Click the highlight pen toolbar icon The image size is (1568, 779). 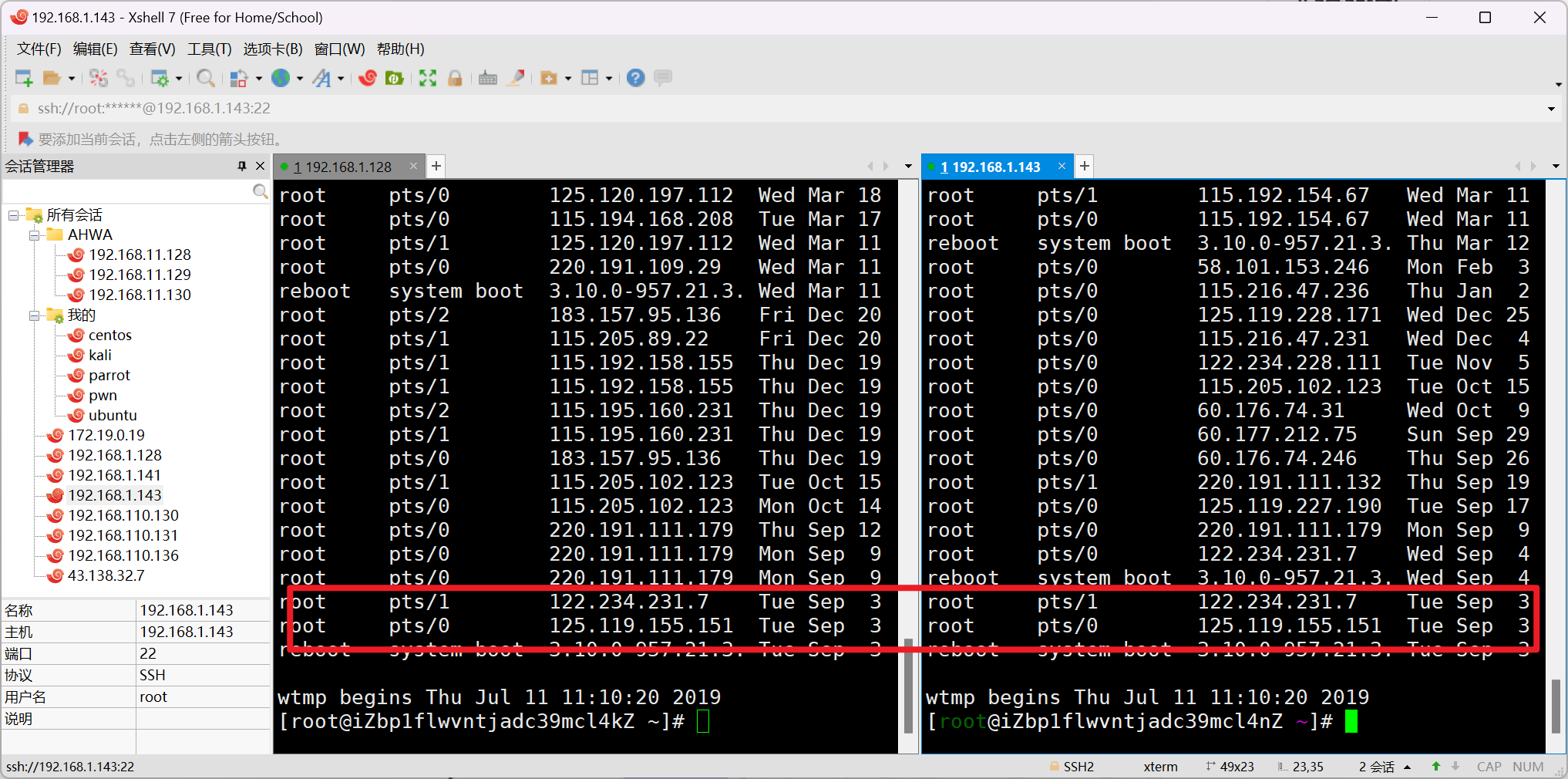[x=516, y=78]
